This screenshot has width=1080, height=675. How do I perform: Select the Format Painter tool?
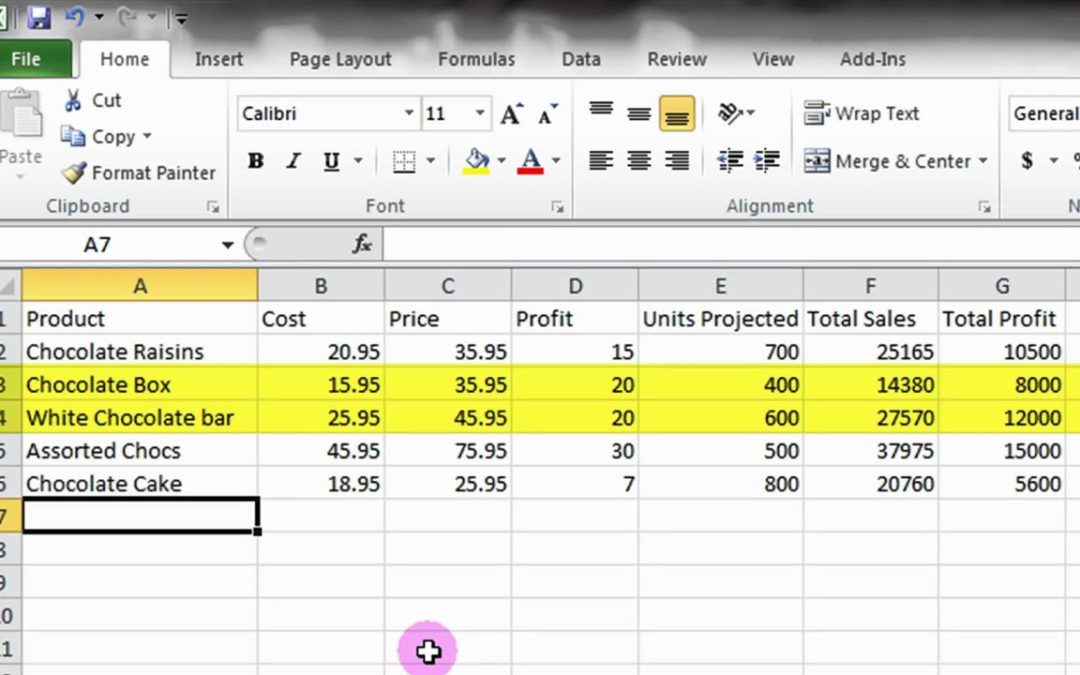pyautogui.click(x=138, y=172)
